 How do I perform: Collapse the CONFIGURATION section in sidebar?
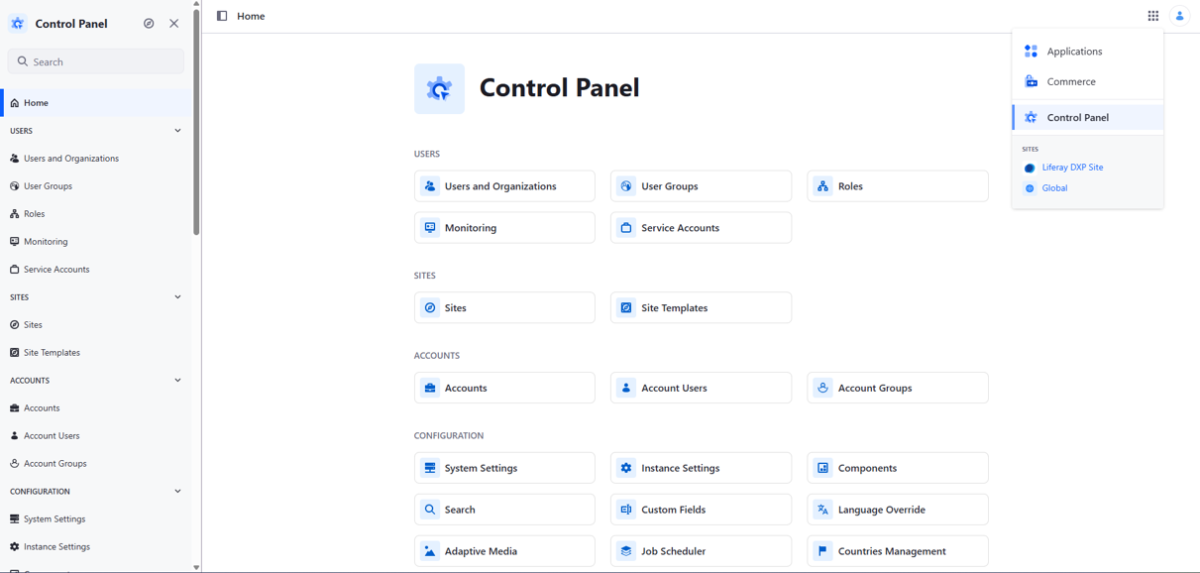[x=178, y=491]
